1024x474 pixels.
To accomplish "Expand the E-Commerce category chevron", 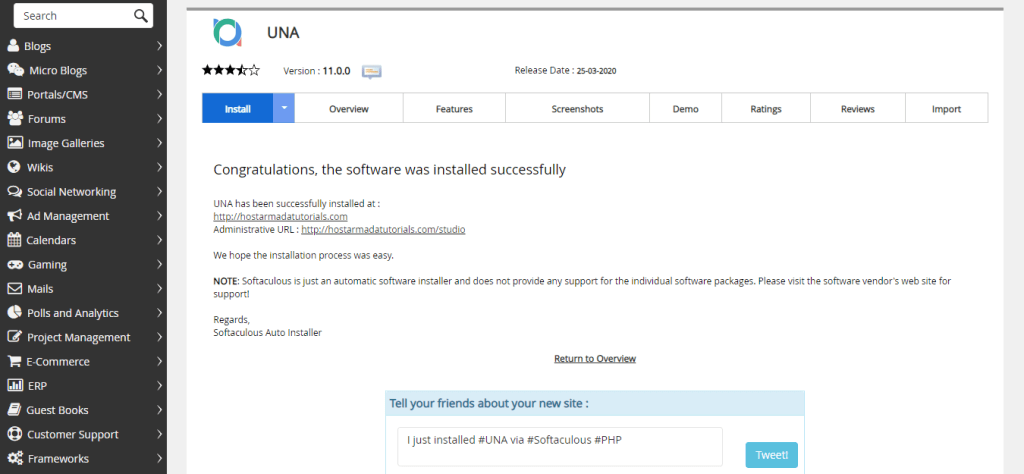I will [x=159, y=361].
